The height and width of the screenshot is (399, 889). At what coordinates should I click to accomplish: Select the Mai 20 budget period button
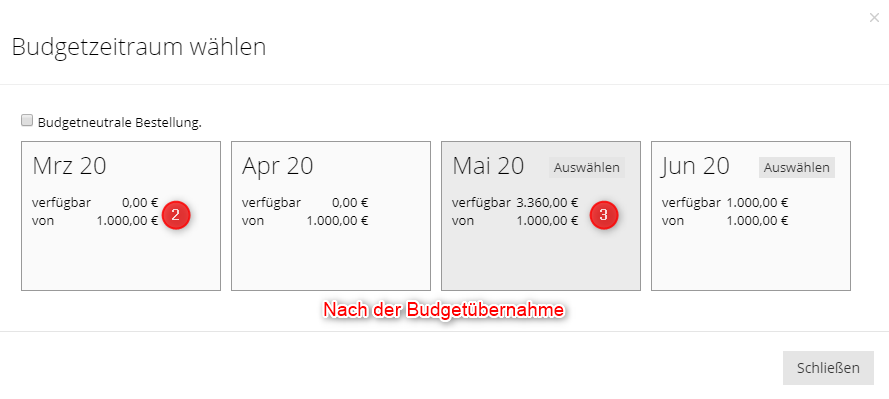587,168
